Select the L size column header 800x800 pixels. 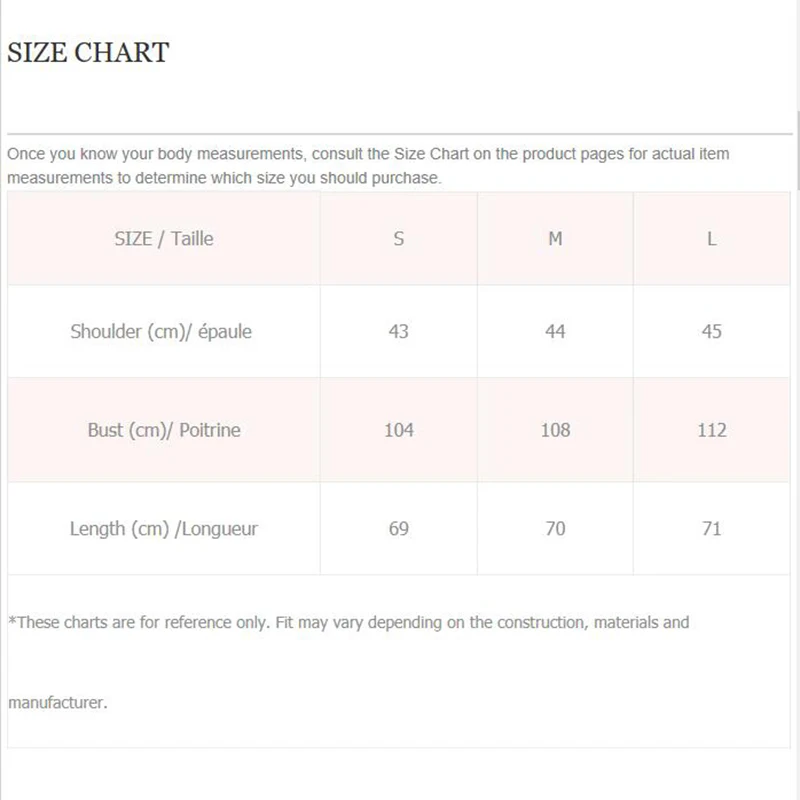(x=712, y=239)
